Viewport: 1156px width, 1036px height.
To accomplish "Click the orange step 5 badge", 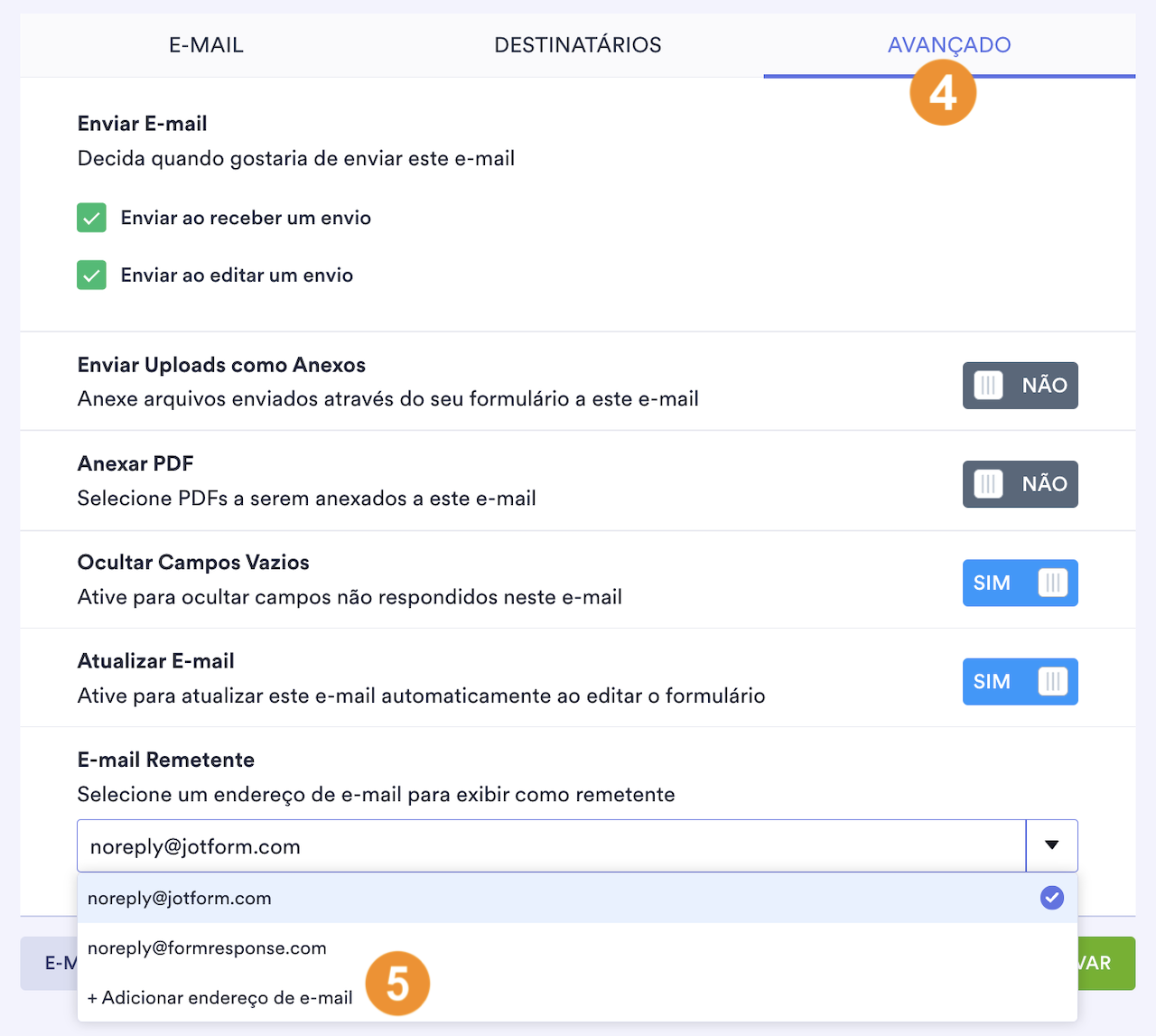I will 397,983.
